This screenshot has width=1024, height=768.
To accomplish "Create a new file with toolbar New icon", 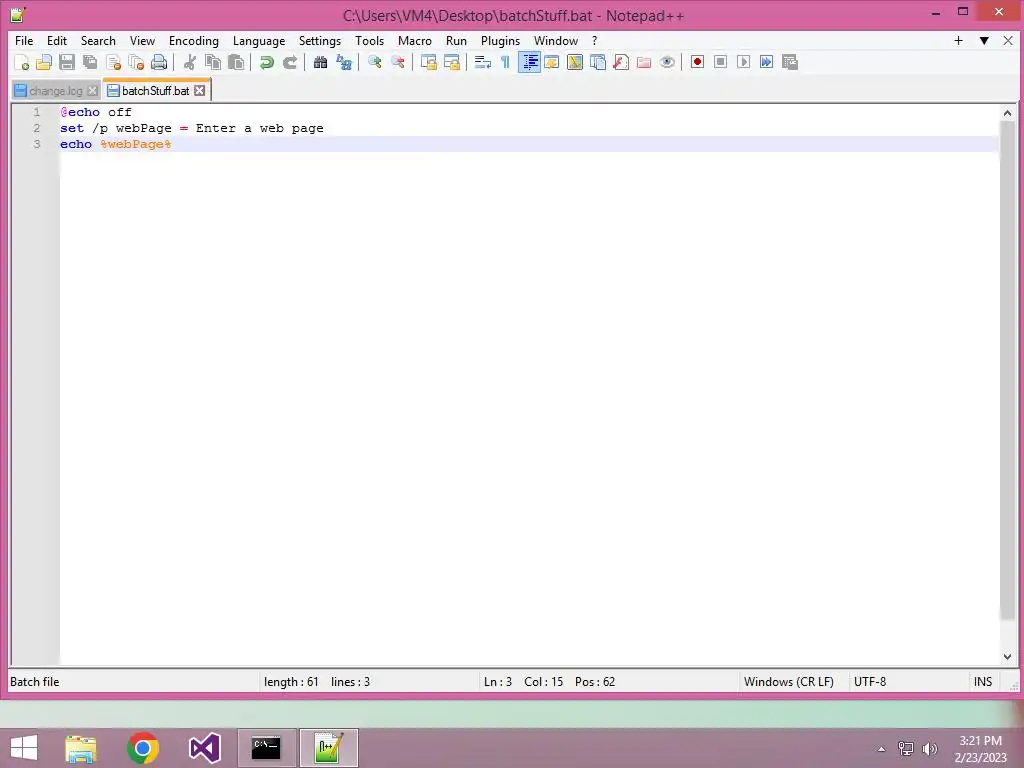I will pos(21,62).
